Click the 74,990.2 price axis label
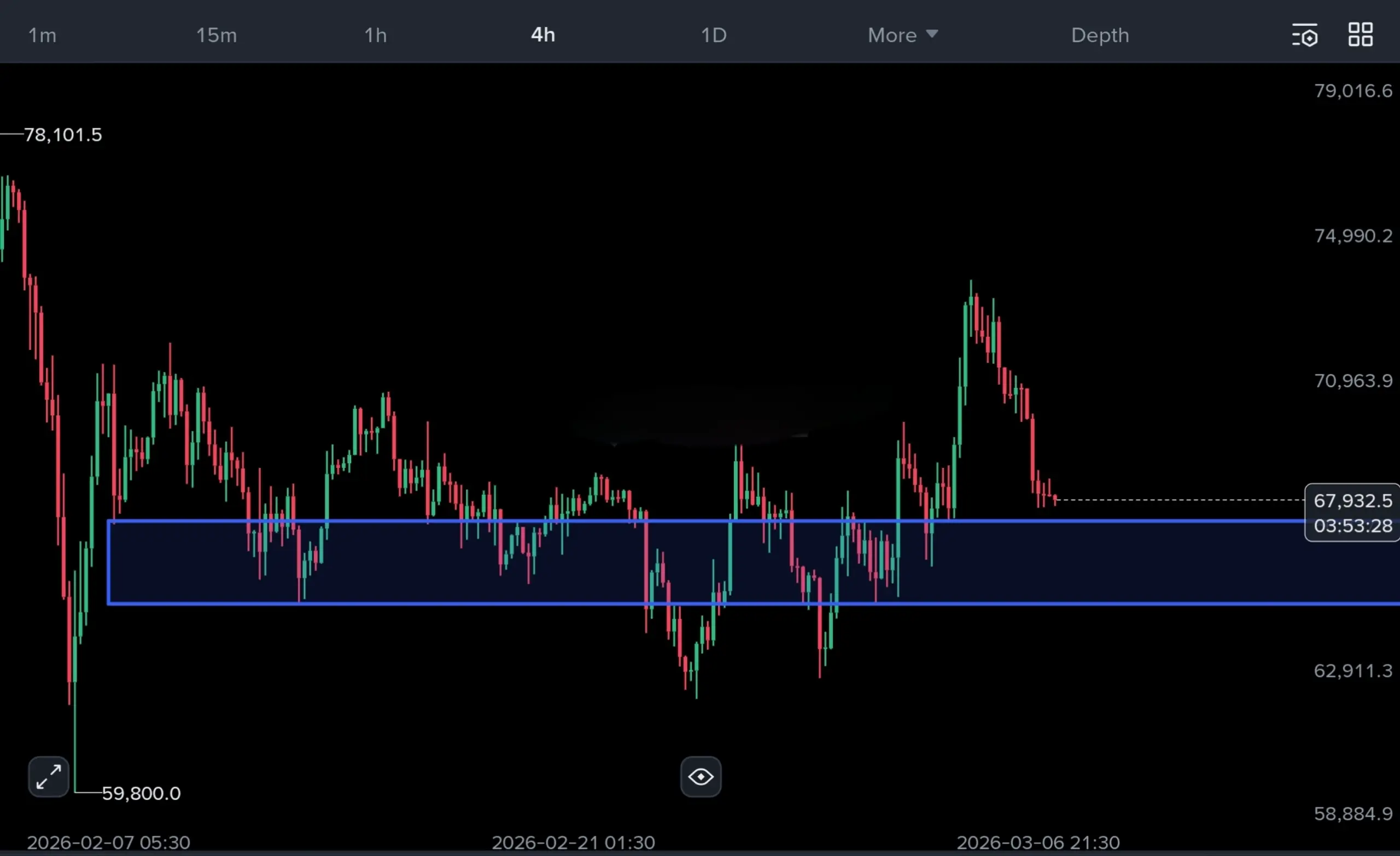The image size is (1400, 856). 1353,236
